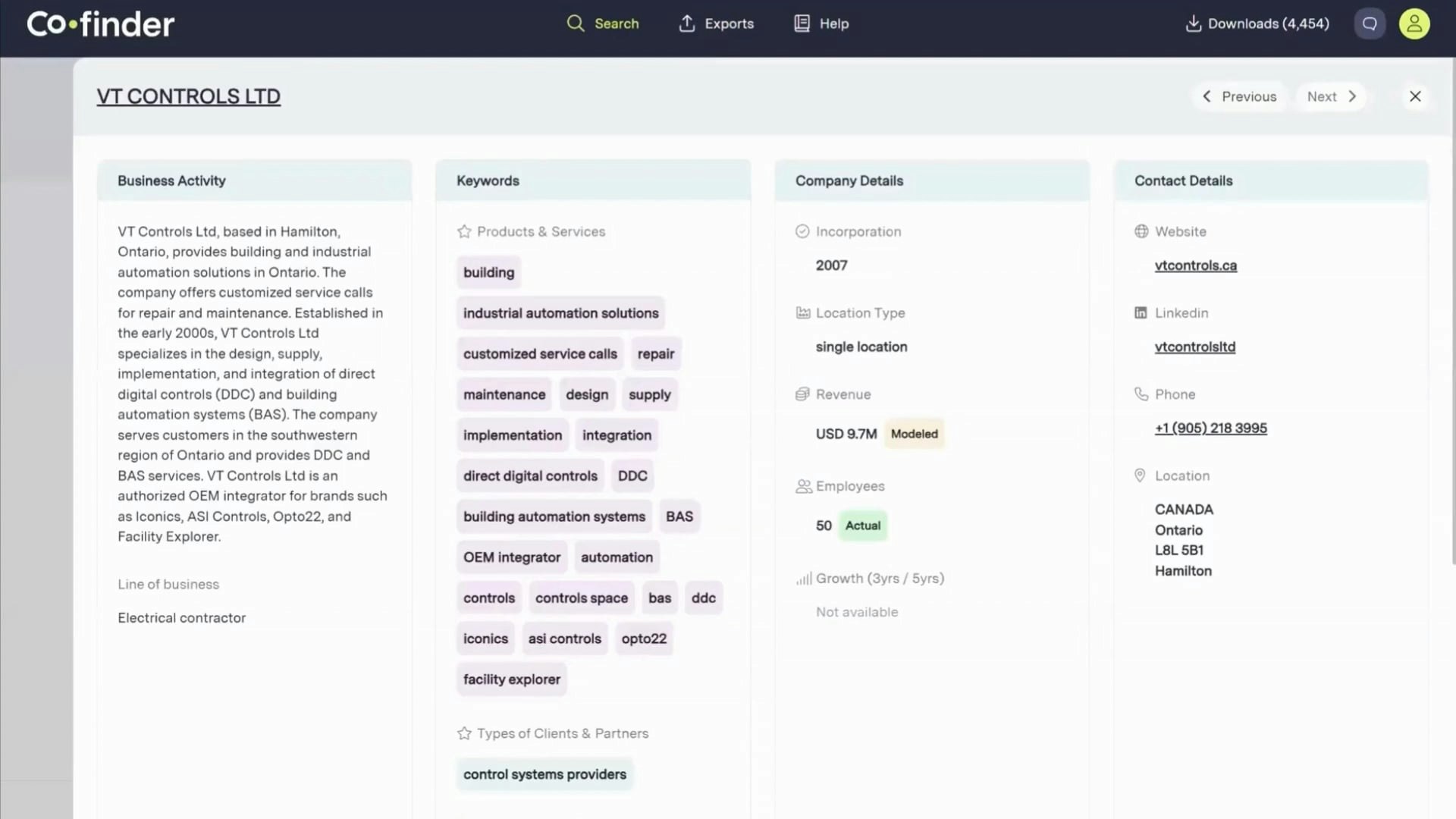Click the +1 (905) 218 3995 phone link
Screen dimensions: 1456x819
1211,428
